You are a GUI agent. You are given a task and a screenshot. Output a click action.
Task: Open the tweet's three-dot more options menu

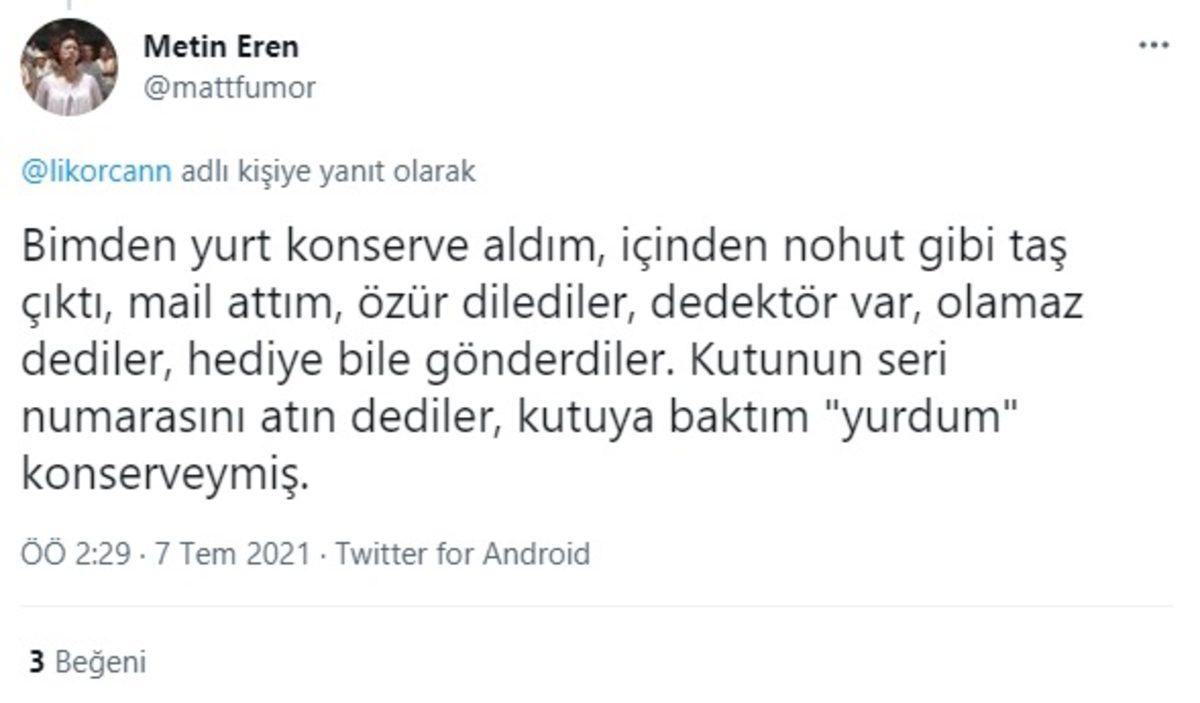1154,46
